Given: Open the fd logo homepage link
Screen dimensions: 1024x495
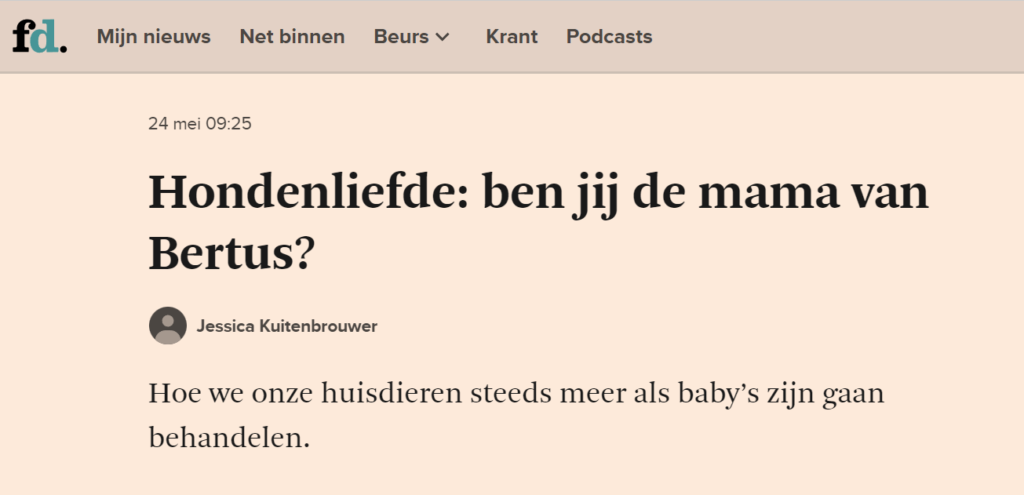Looking at the screenshot, I should pos(39,37).
